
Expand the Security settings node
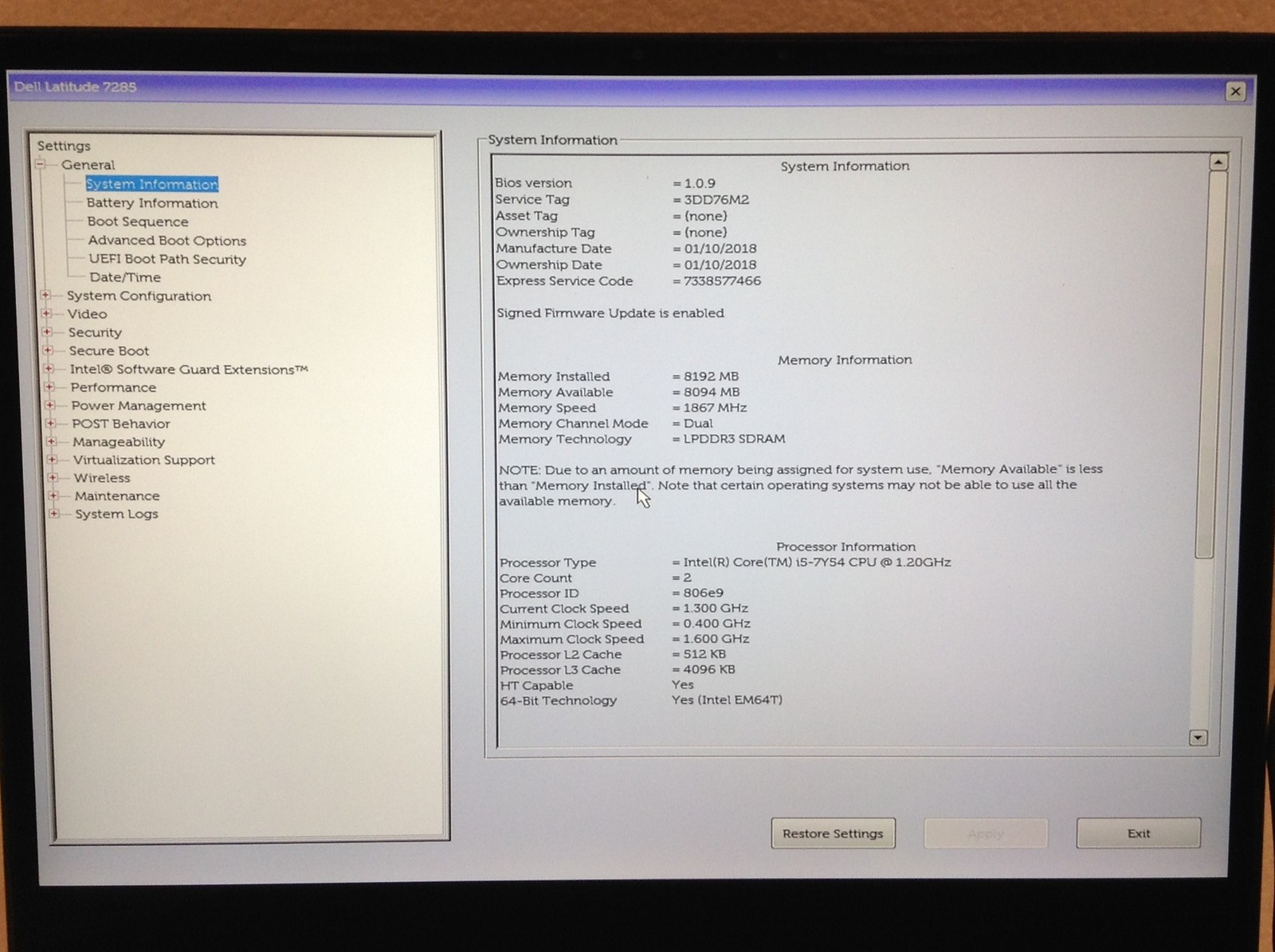47,331
